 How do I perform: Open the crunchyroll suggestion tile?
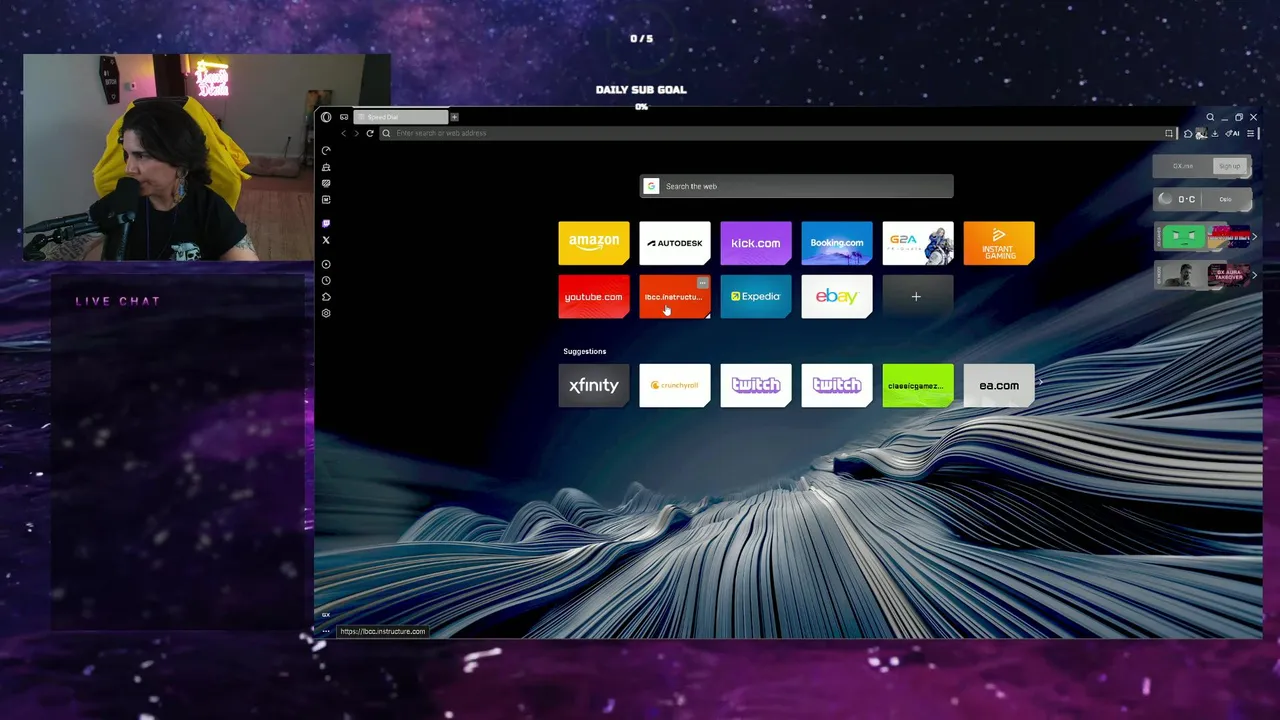coord(675,385)
